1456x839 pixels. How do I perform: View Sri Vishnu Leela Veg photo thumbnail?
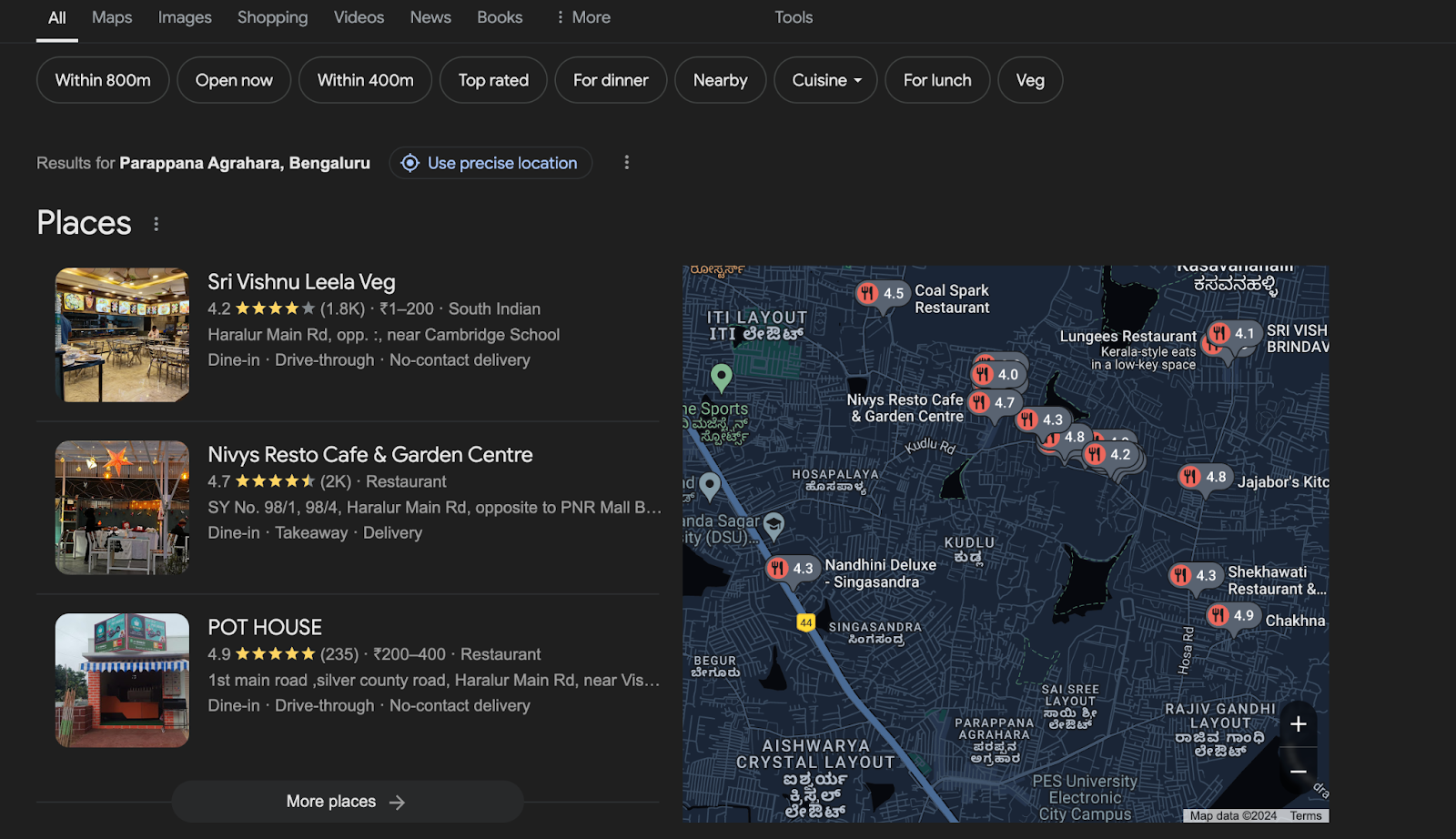(122, 335)
